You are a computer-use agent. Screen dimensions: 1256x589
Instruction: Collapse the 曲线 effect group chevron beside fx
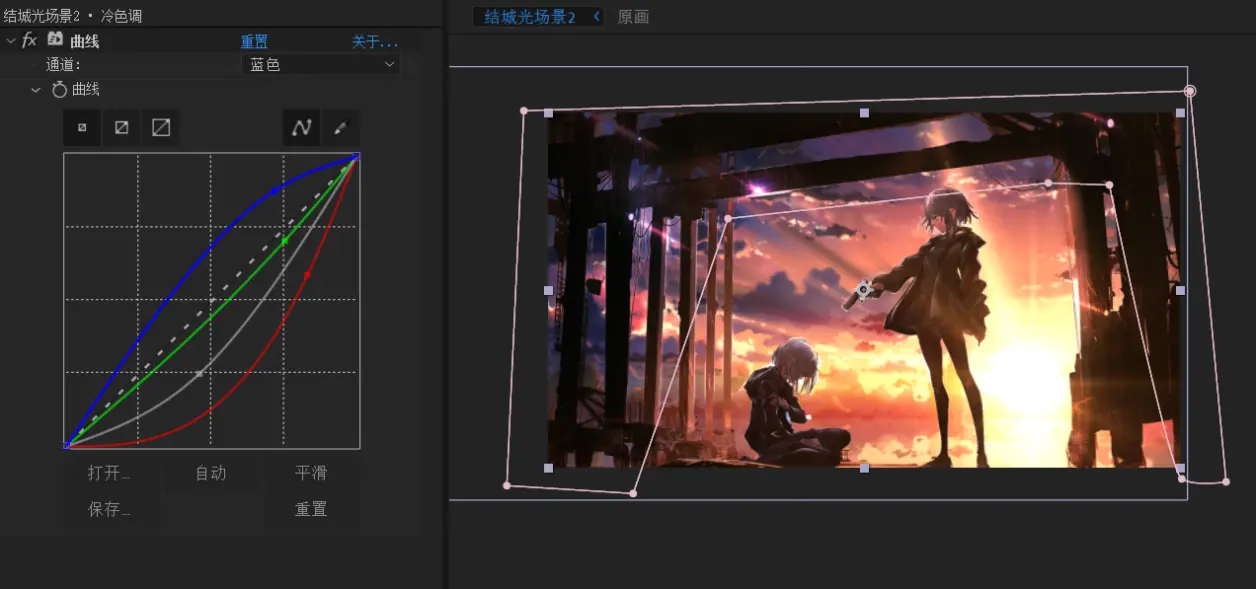(x=11, y=41)
